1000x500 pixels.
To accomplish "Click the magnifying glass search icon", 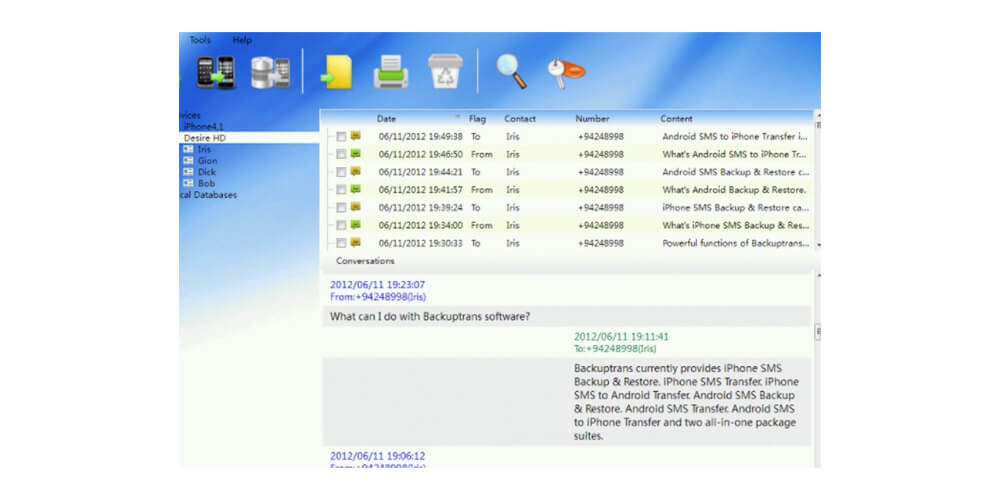I will point(511,71).
